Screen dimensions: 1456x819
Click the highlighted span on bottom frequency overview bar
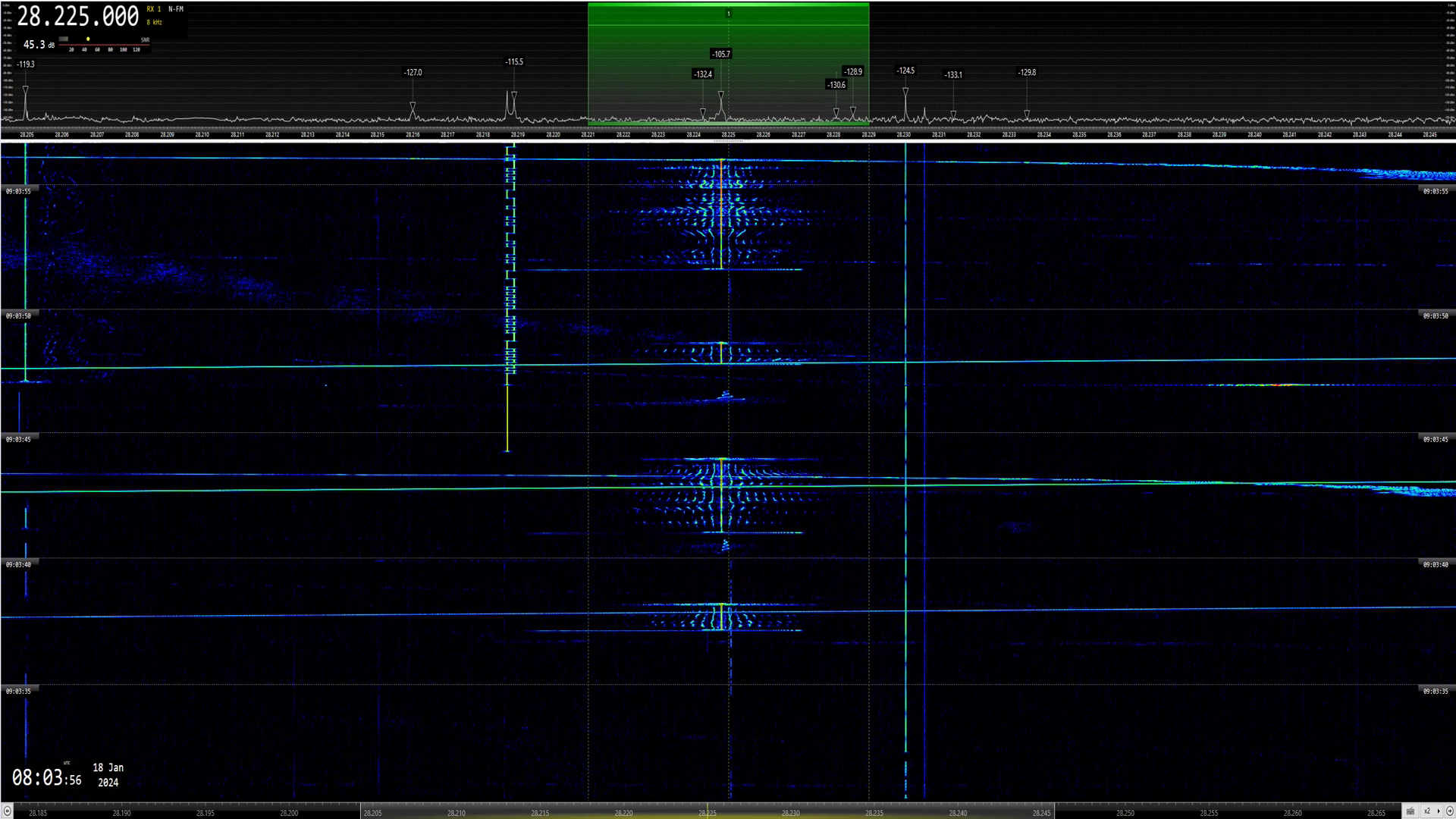pyautogui.click(x=707, y=812)
